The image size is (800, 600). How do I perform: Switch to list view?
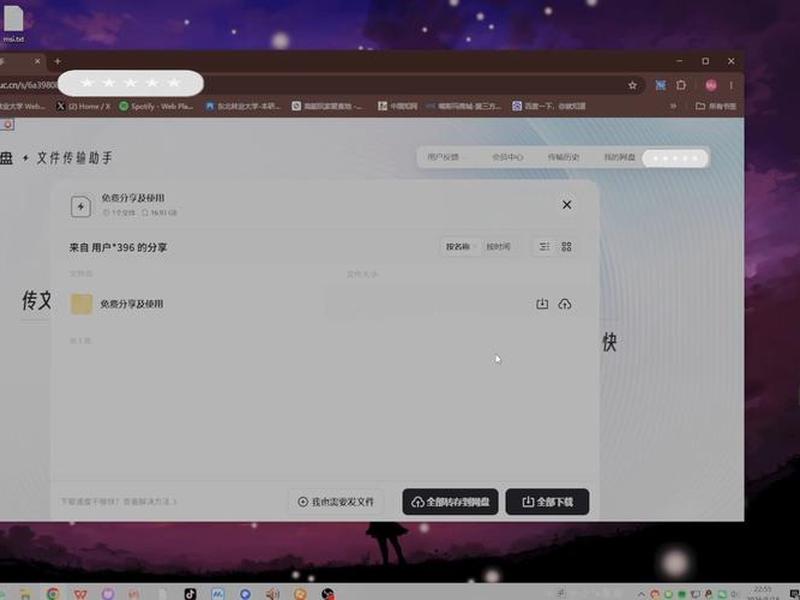[x=544, y=246]
